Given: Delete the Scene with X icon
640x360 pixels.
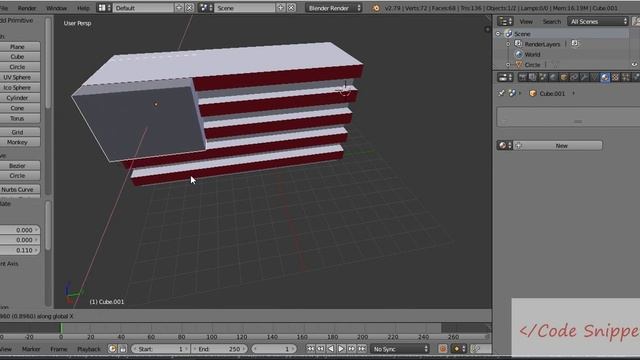Looking at the screenshot, I should coord(291,8).
